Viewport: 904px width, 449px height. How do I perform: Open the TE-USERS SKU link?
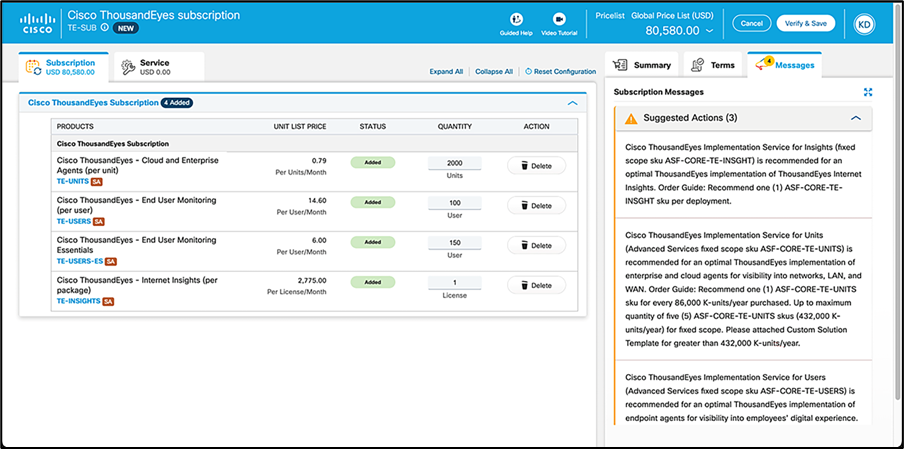click(x=74, y=221)
